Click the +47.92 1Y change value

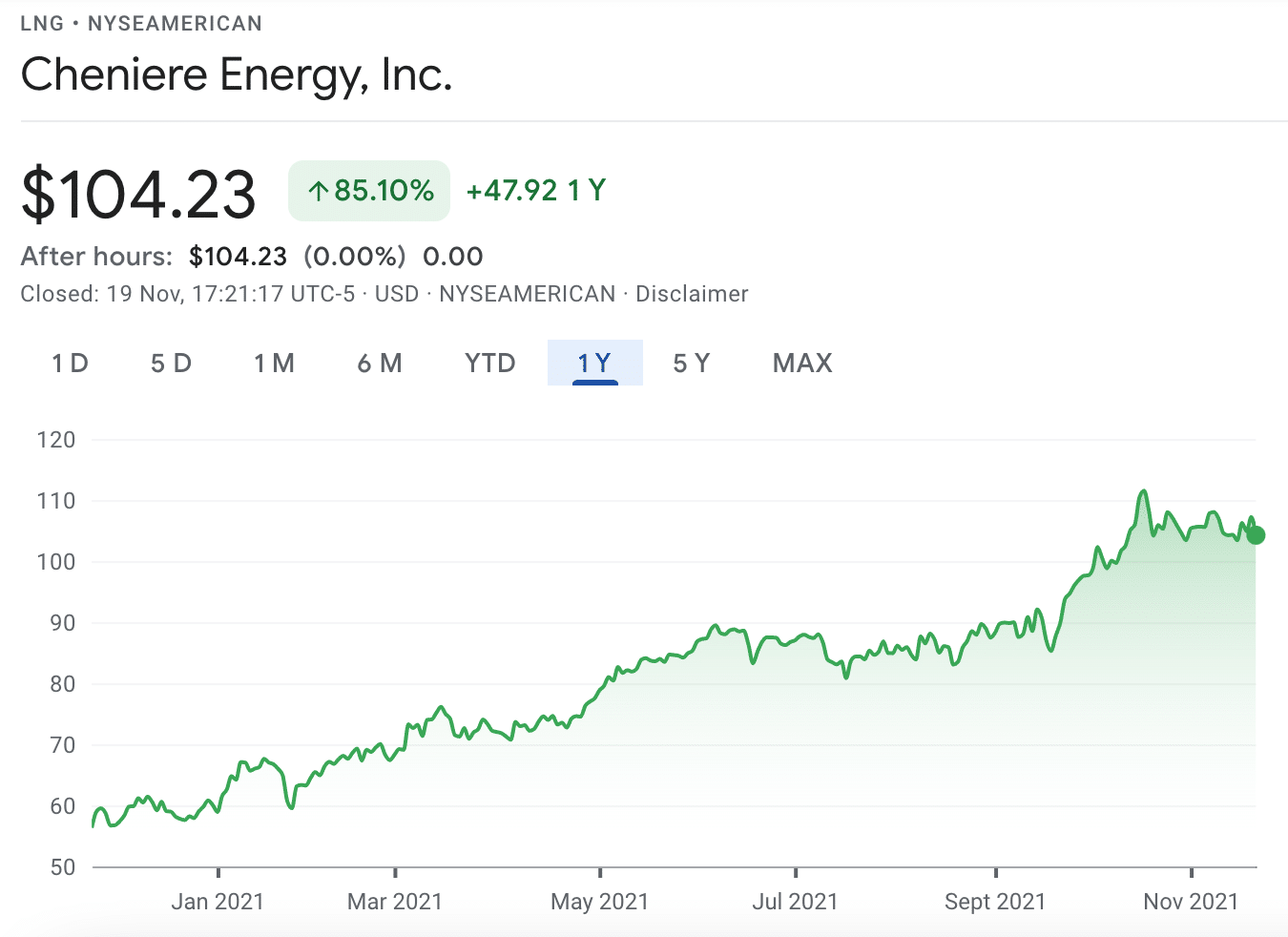[535, 190]
